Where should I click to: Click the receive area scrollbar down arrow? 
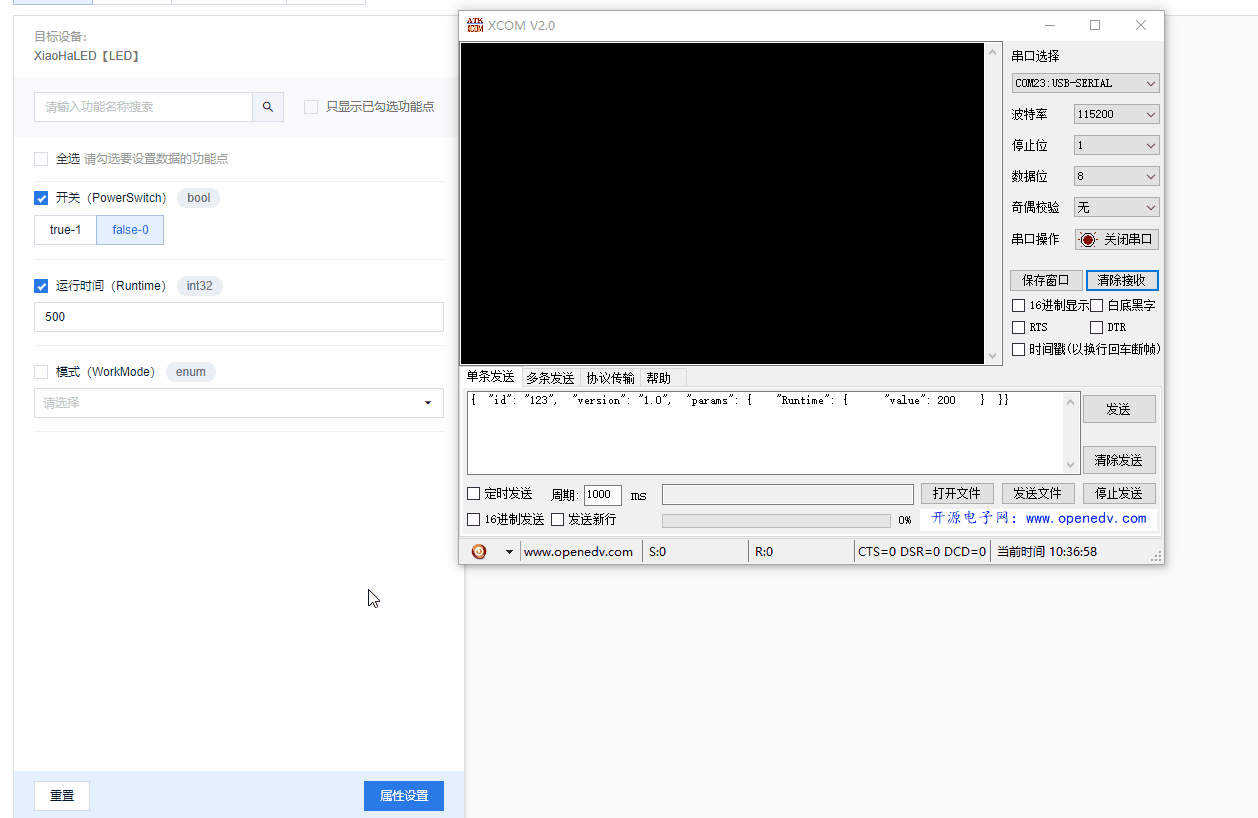(x=993, y=355)
